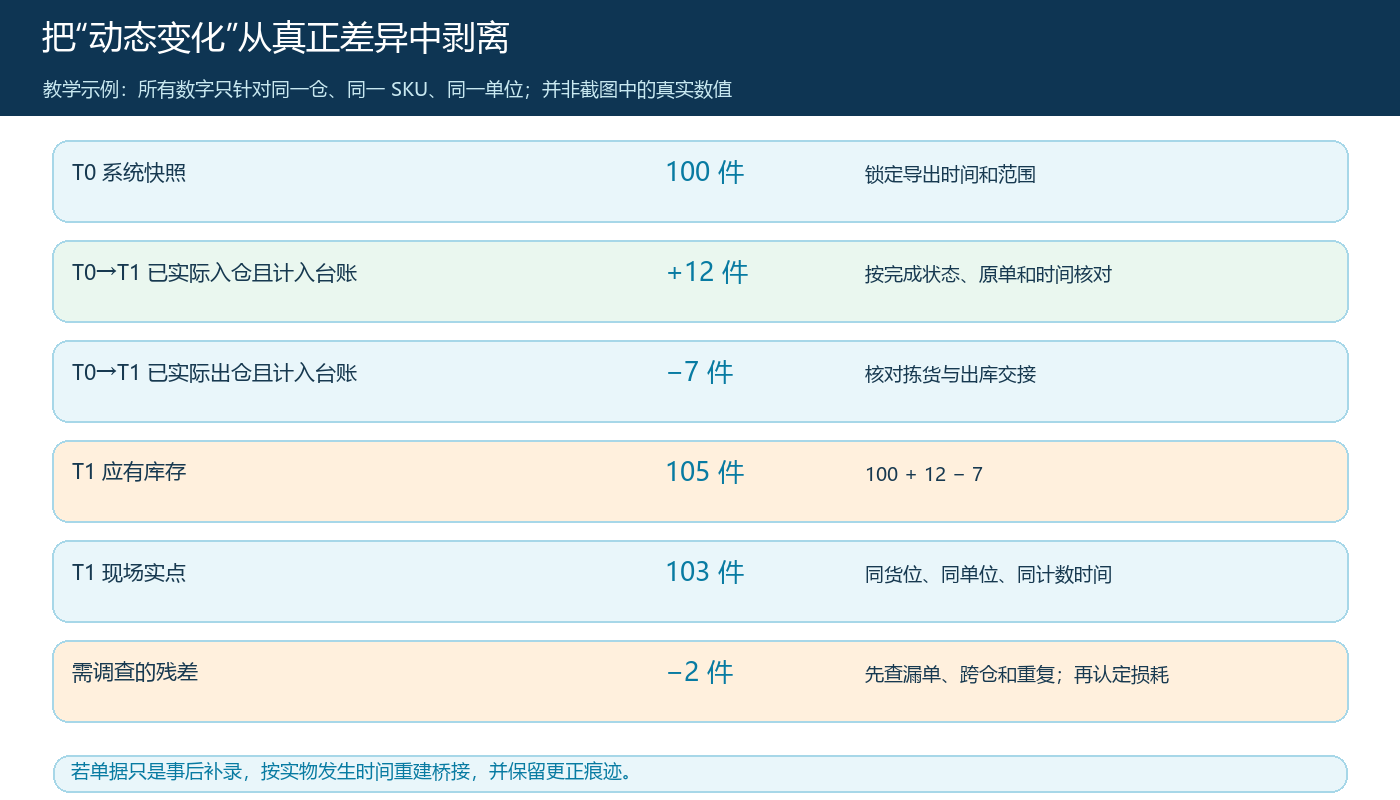Click the note 同货位、同单位、同计数时间
The width and height of the screenshot is (1400, 800).
click(988, 575)
